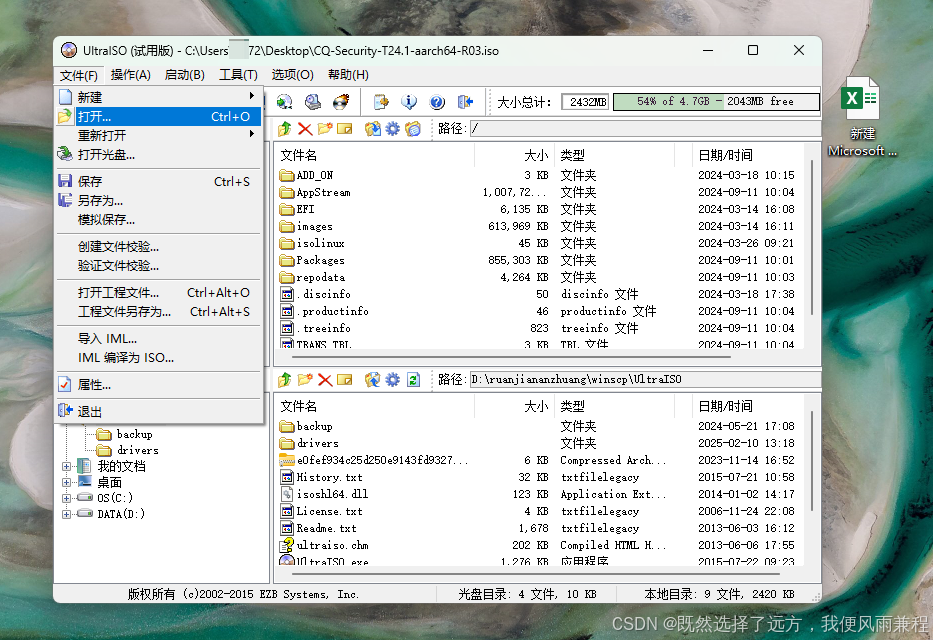Click the Excel file icon on the desktop

click(860, 98)
